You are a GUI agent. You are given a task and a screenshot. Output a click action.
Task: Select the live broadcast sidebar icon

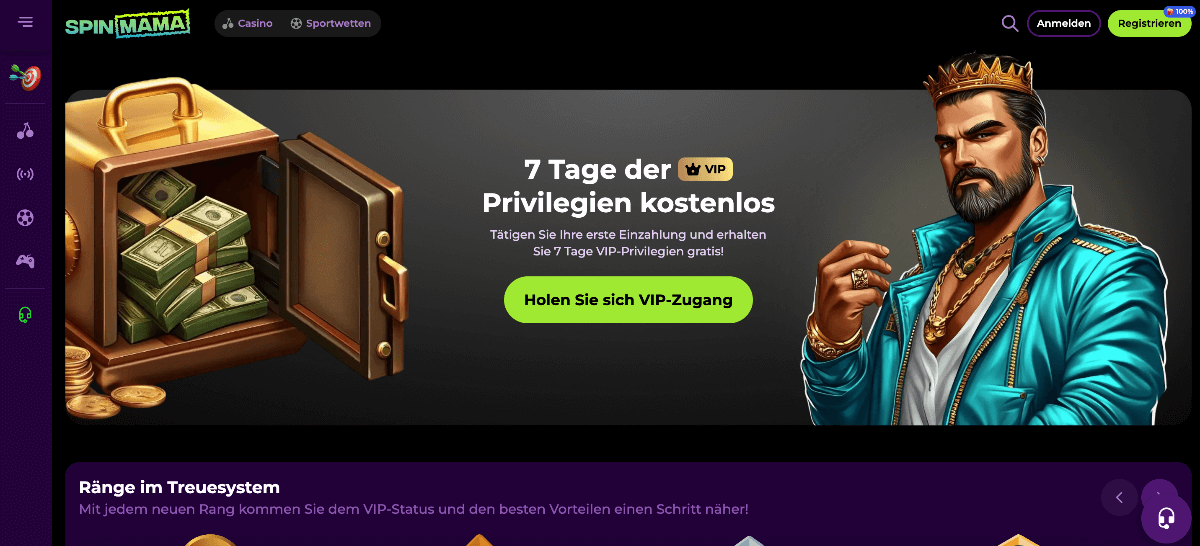(25, 174)
